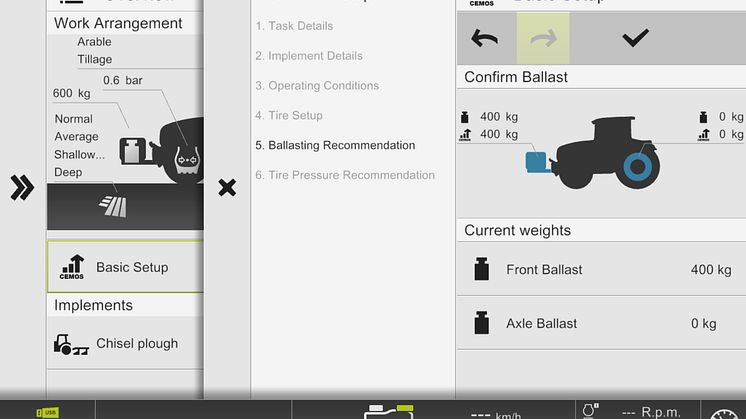Go to step 1 Task Details
The image size is (746, 419).
coord(294,26)
